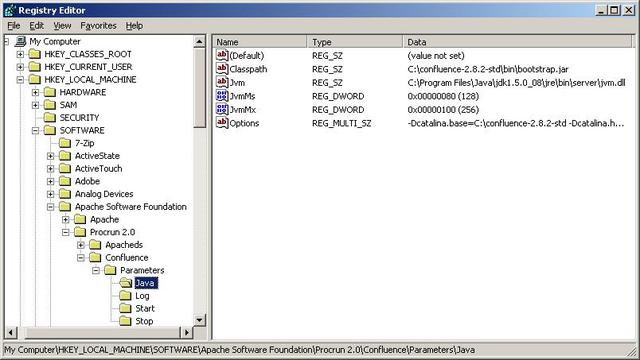Click the JvmMs DWORD binary icon
This screenshot has width=640, height=360.
coord(222,96)
